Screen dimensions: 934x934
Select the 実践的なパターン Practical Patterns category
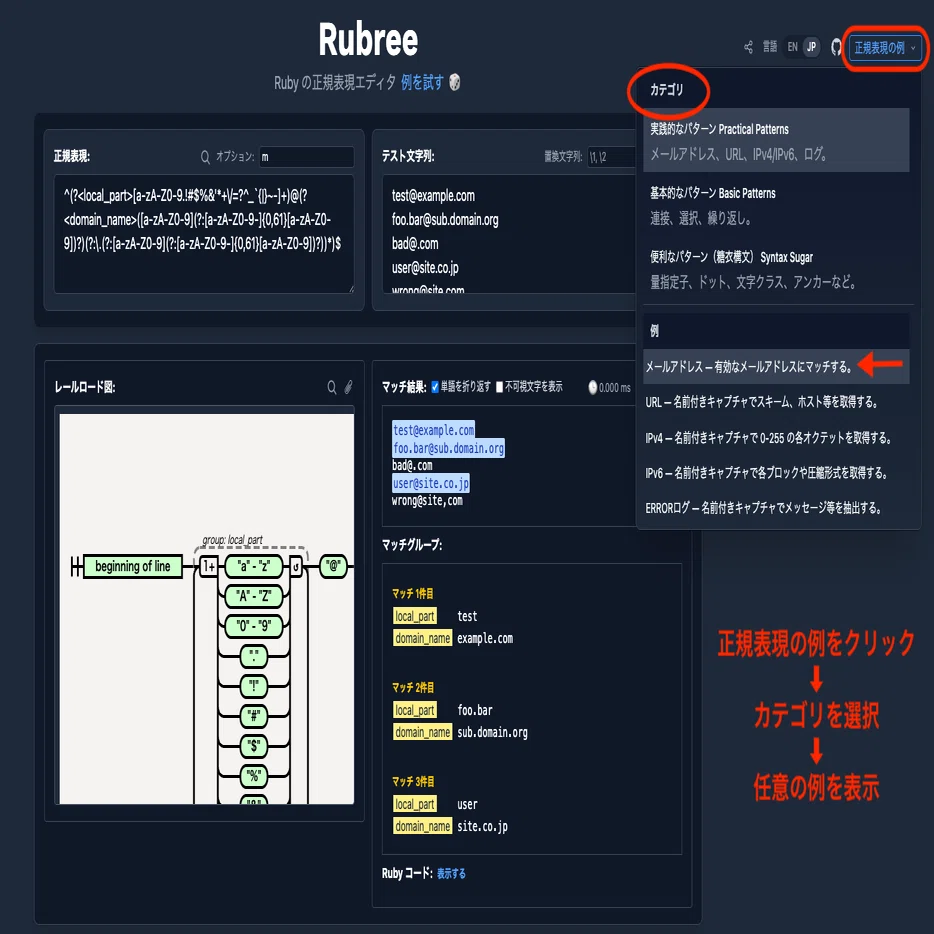click(x=776, y=141)
